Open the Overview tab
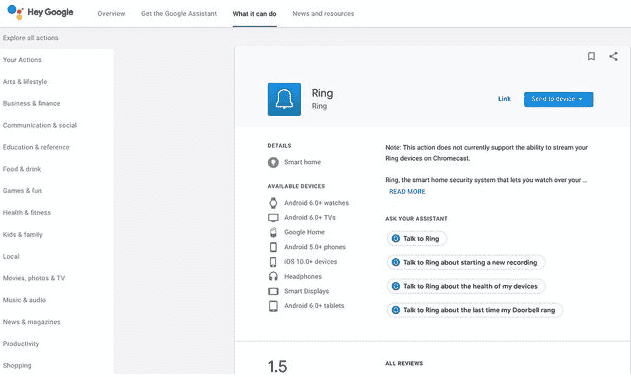Screen dimensions: 631x377 (x=111, y=14)
